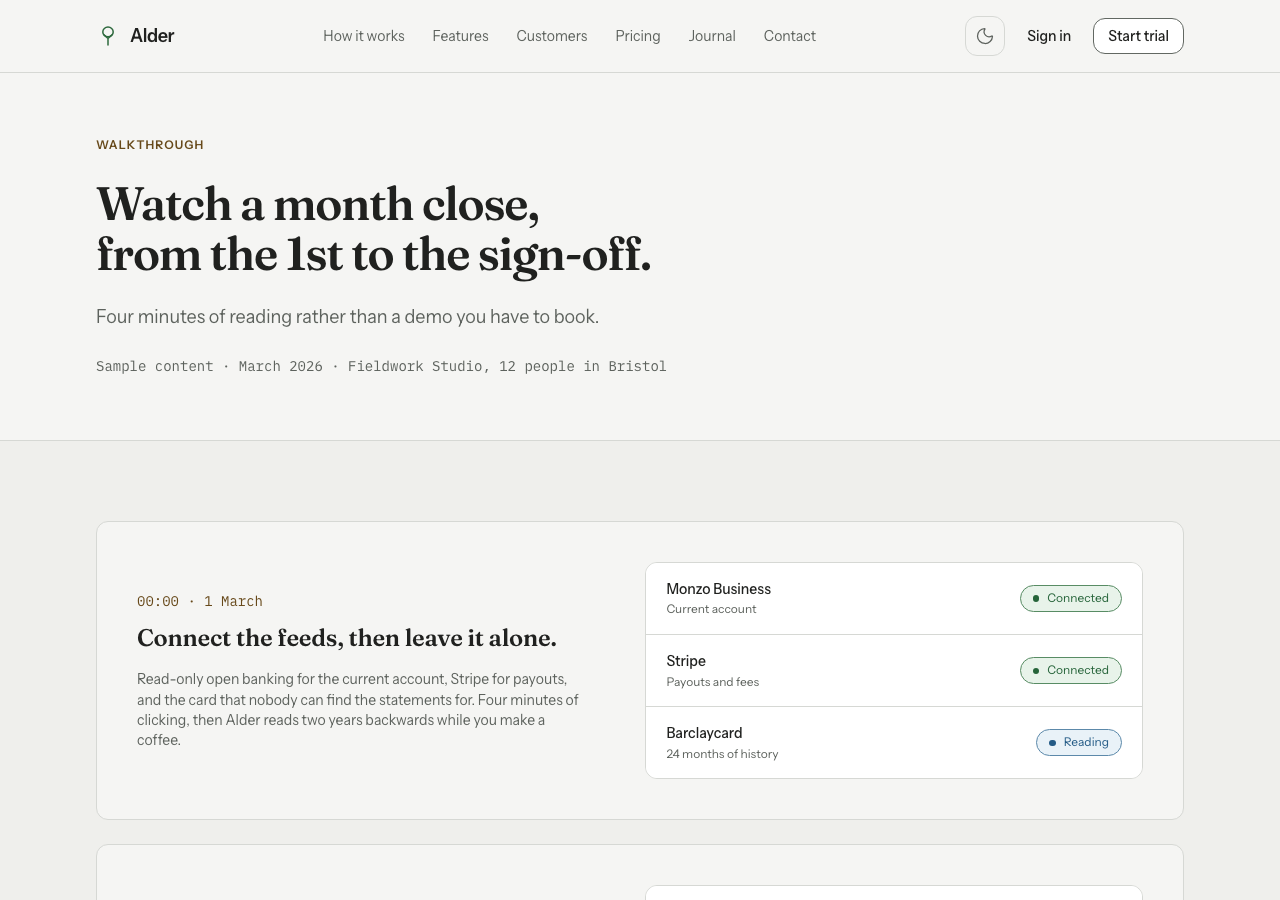Image resolution: width=1280 pixels, height=900 pixels.
Task: Click the 'Connect the feeds' heading
Action: point(347,638)
